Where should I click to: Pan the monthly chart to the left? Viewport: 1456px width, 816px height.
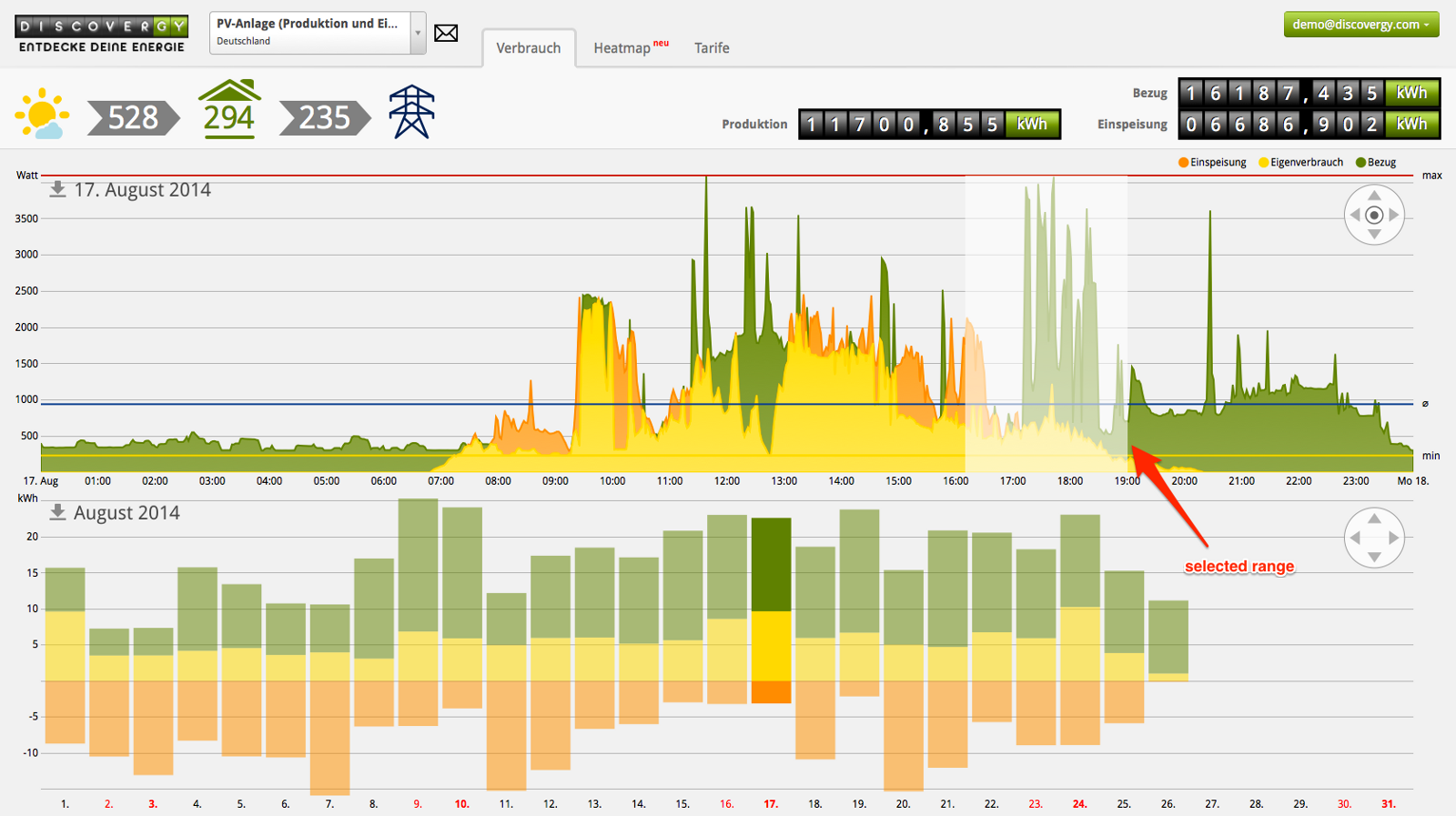[x=1355, y=538]
